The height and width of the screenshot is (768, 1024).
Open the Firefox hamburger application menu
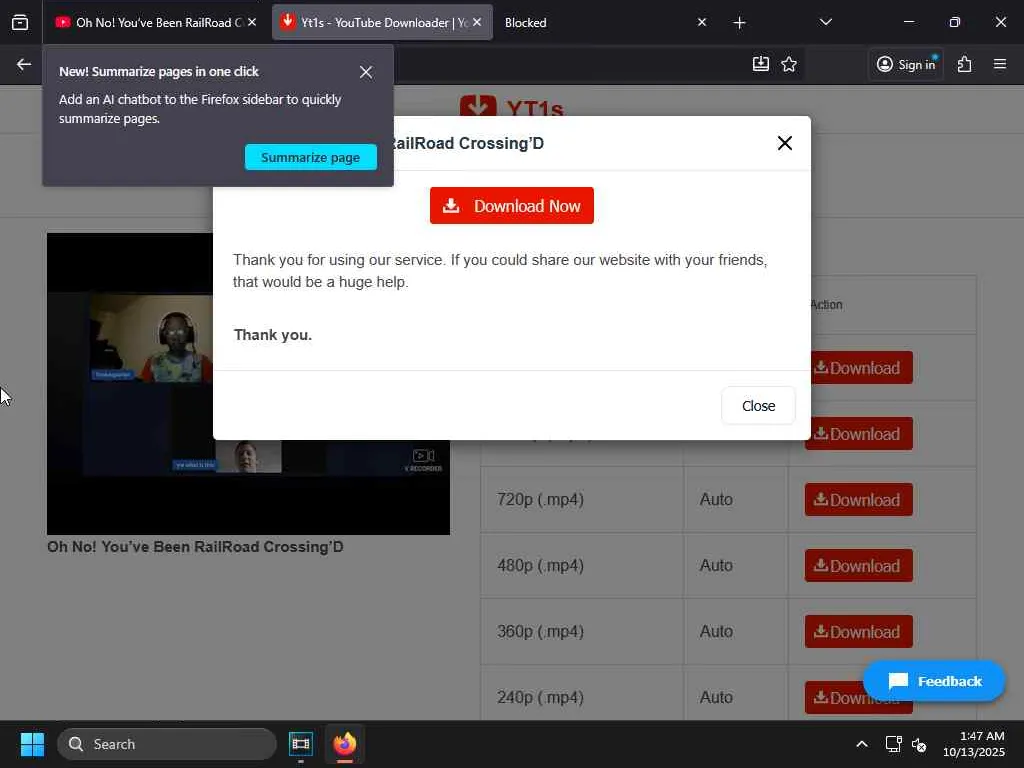(x=999, y=64)
